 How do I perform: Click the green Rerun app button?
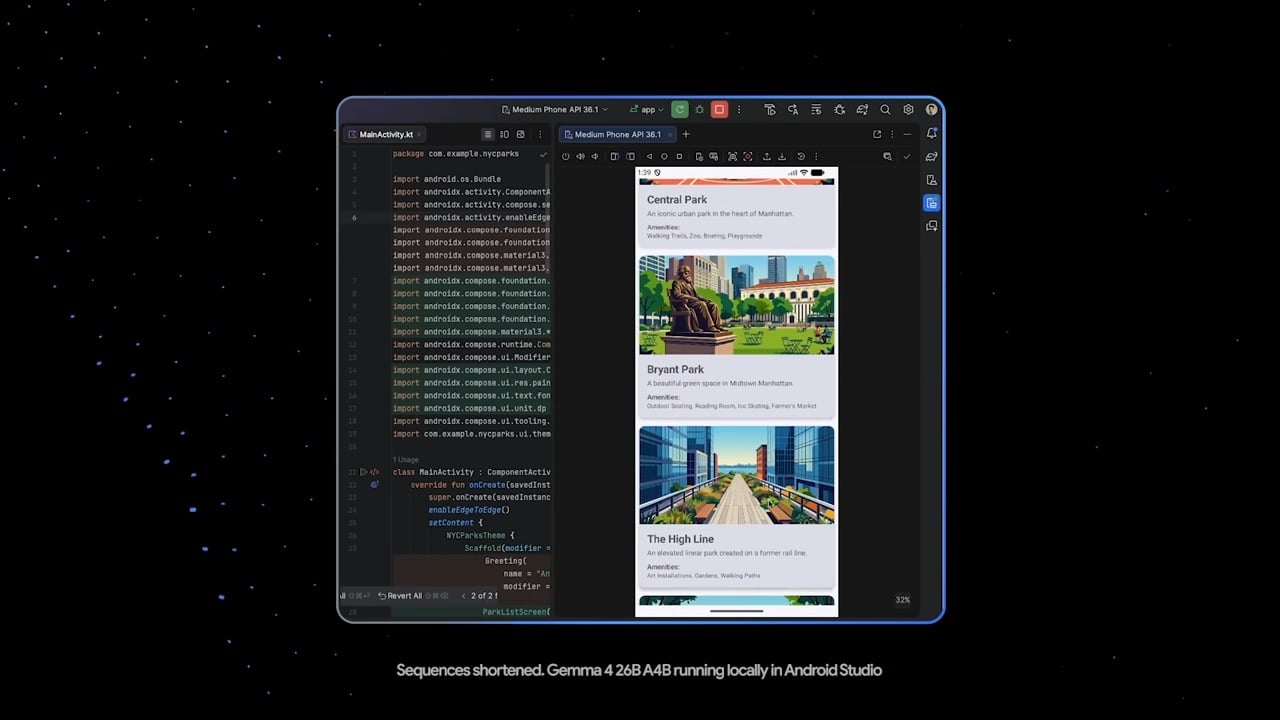[x=679, y=110]
